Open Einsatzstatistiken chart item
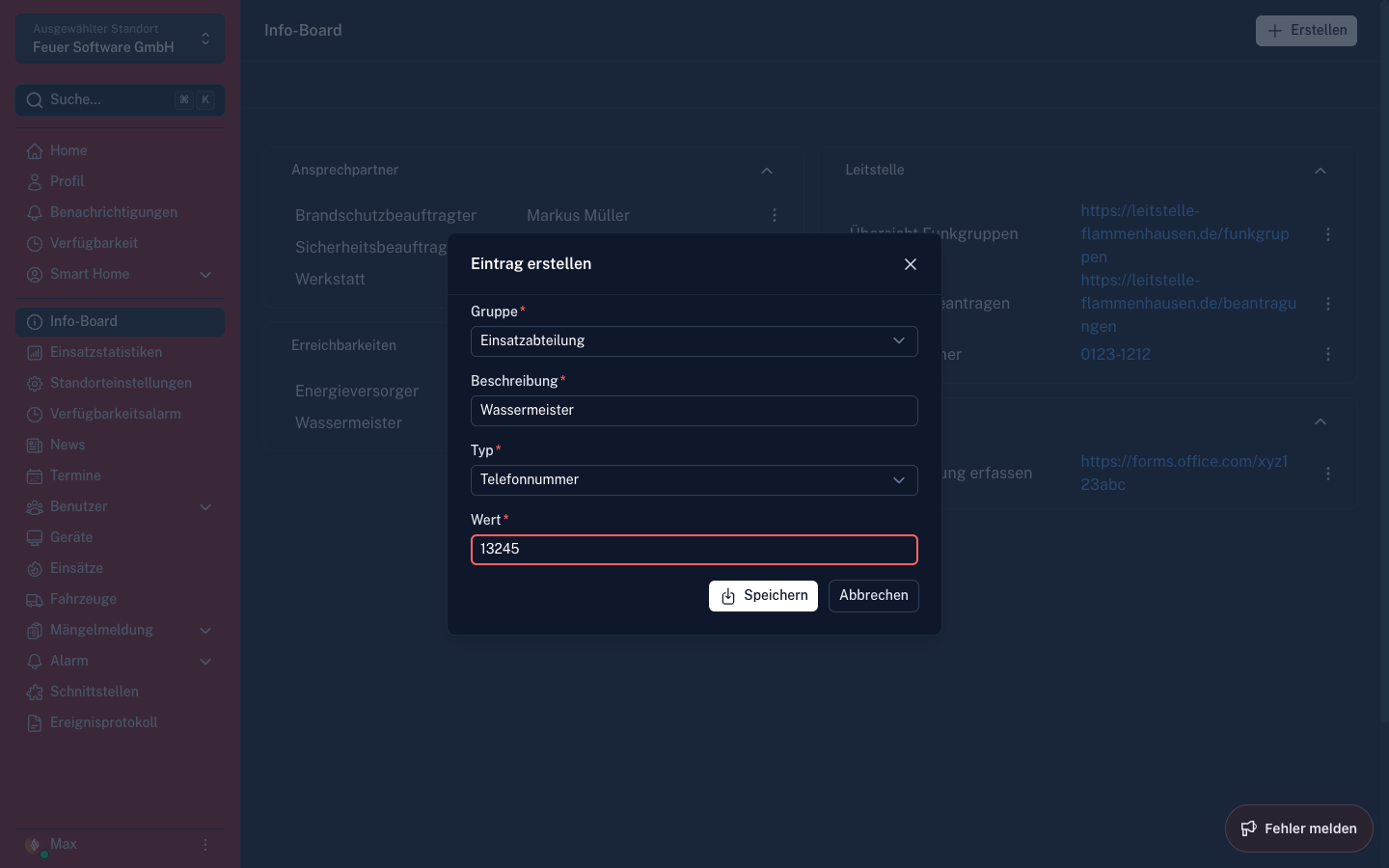Viewport: 1389px width, 868px height. pyautogui.click(x=120, y=352)
